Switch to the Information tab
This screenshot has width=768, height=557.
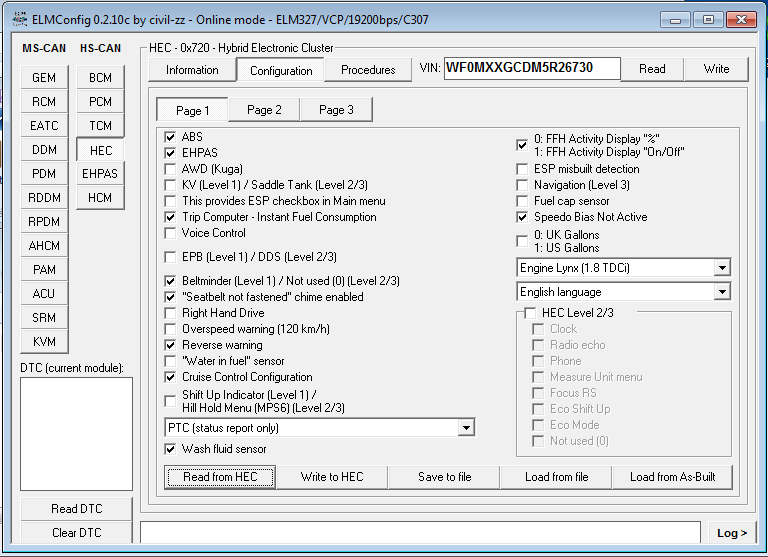coord(192,70)
